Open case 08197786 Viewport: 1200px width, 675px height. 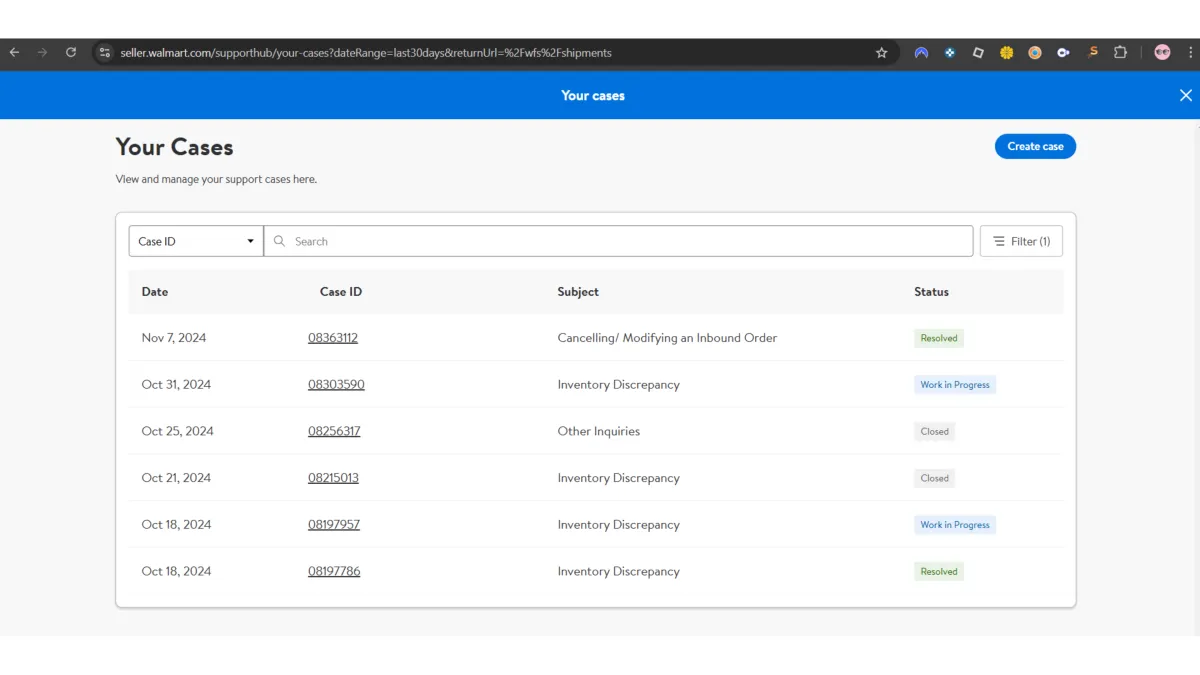pos(334,572)
